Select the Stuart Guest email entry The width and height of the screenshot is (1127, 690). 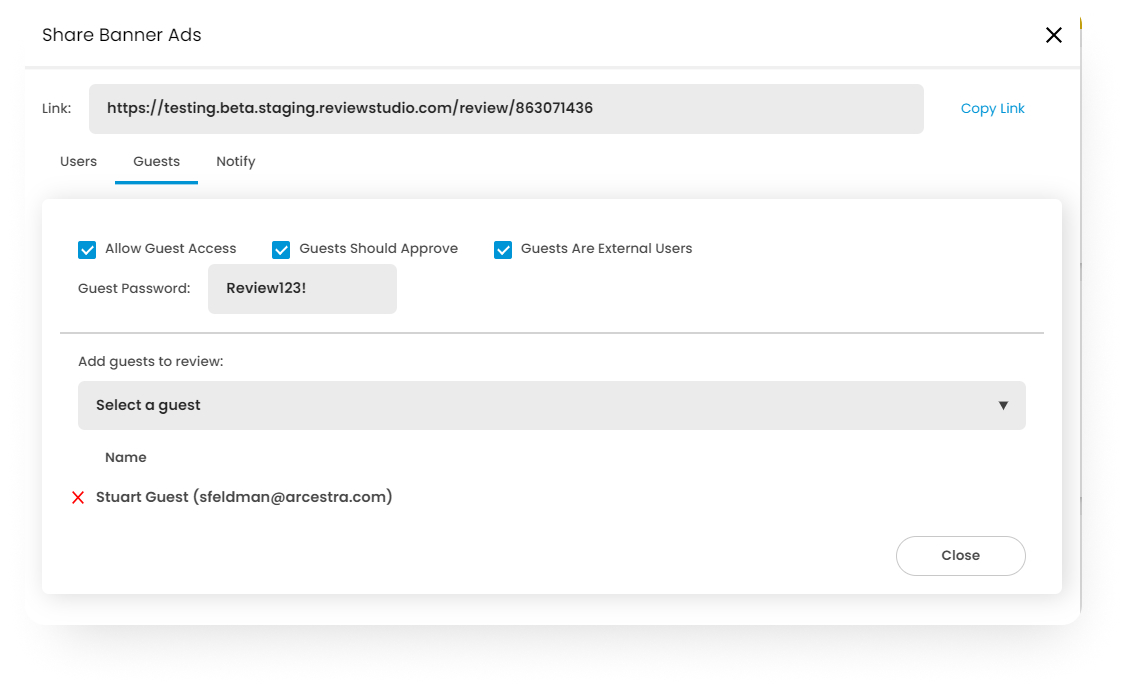coord(244,496)
